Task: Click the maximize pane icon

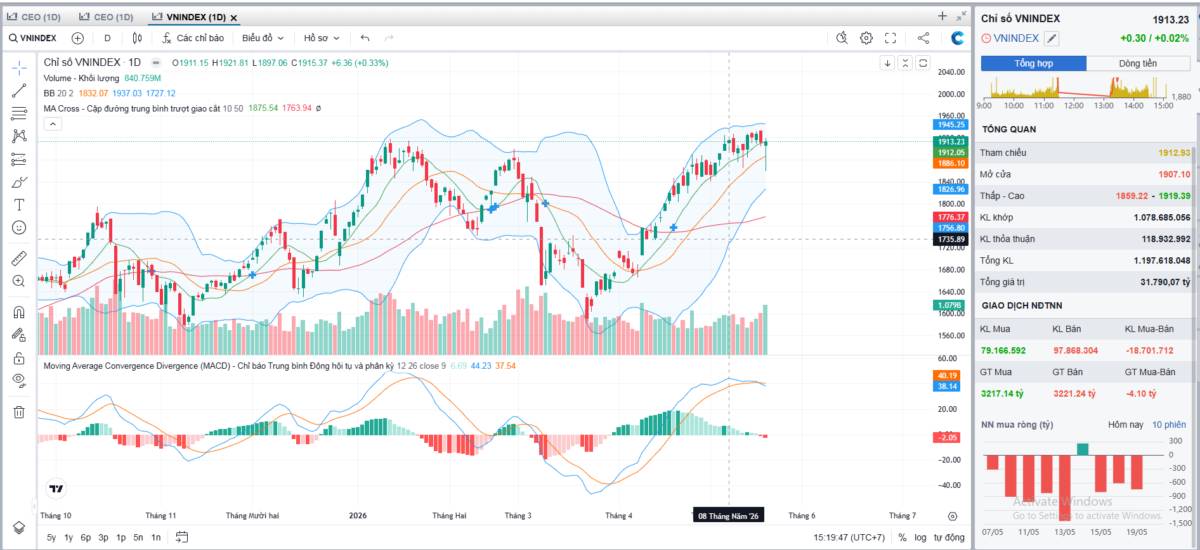Action: (923, 63)
